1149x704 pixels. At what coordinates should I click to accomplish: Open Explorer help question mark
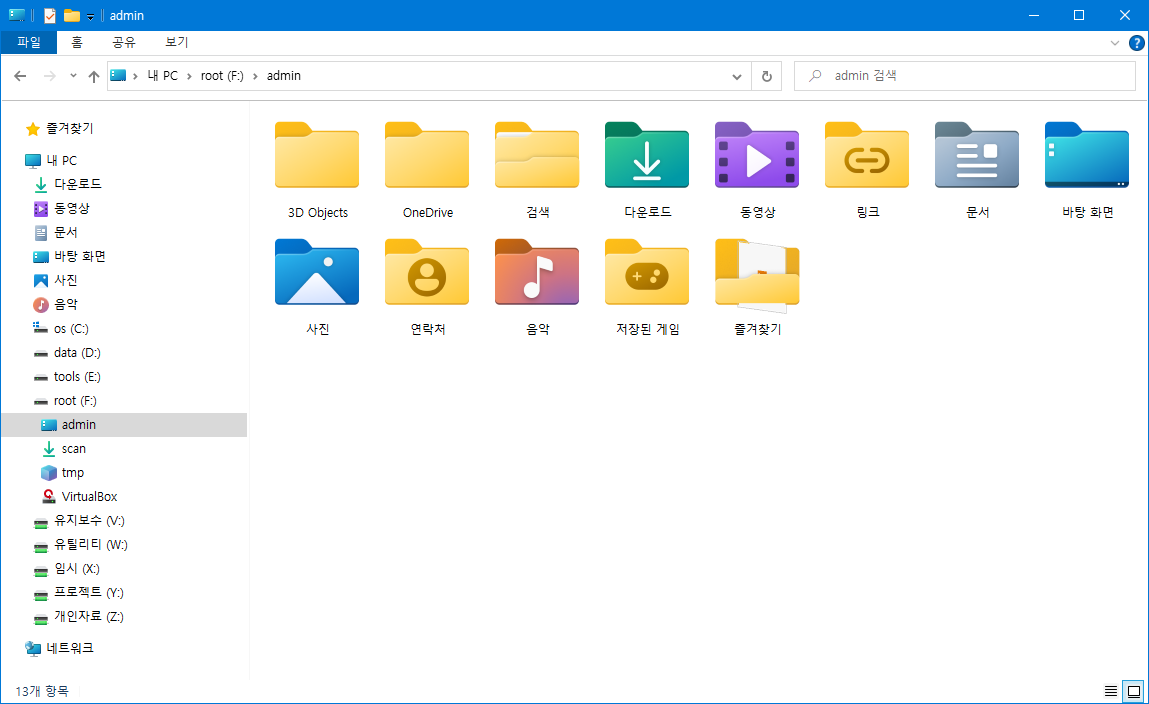(1137, 43)
